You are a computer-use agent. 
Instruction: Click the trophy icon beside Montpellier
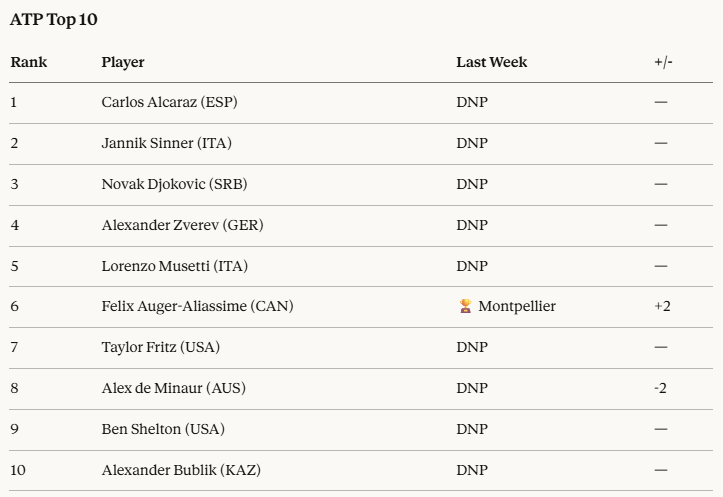click(464, 306)
